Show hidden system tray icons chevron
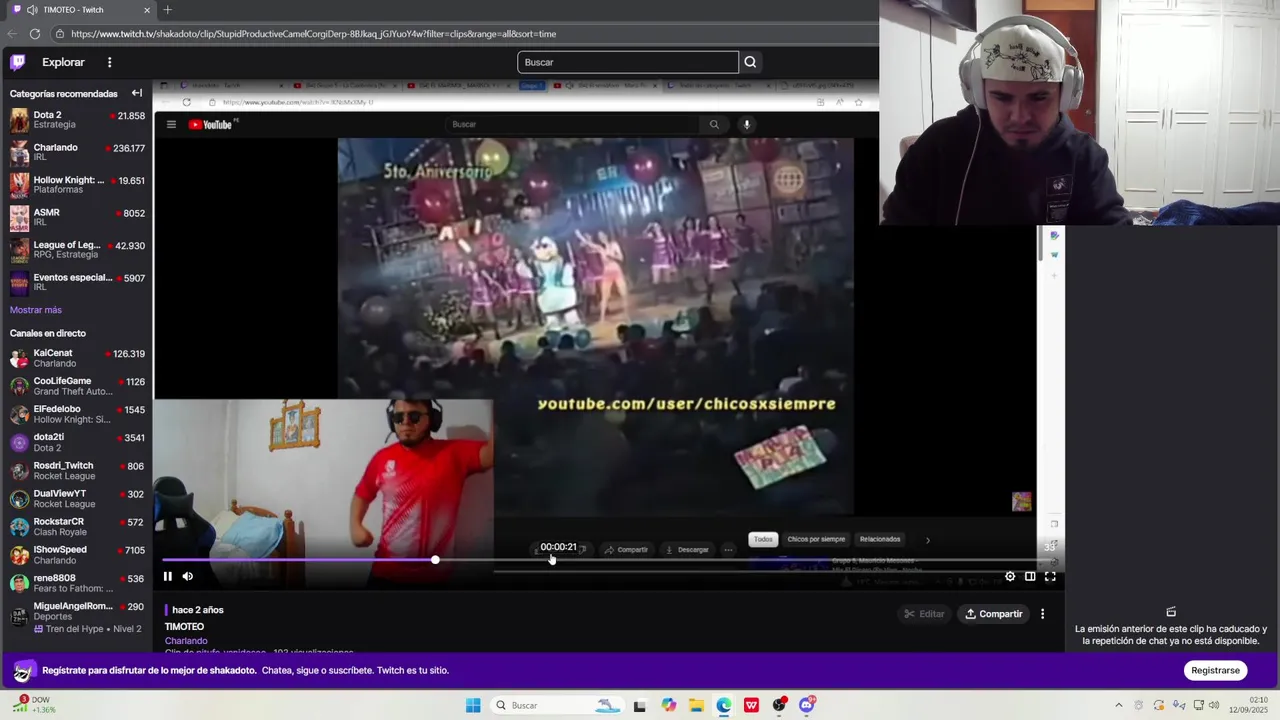 point(1118,705)
